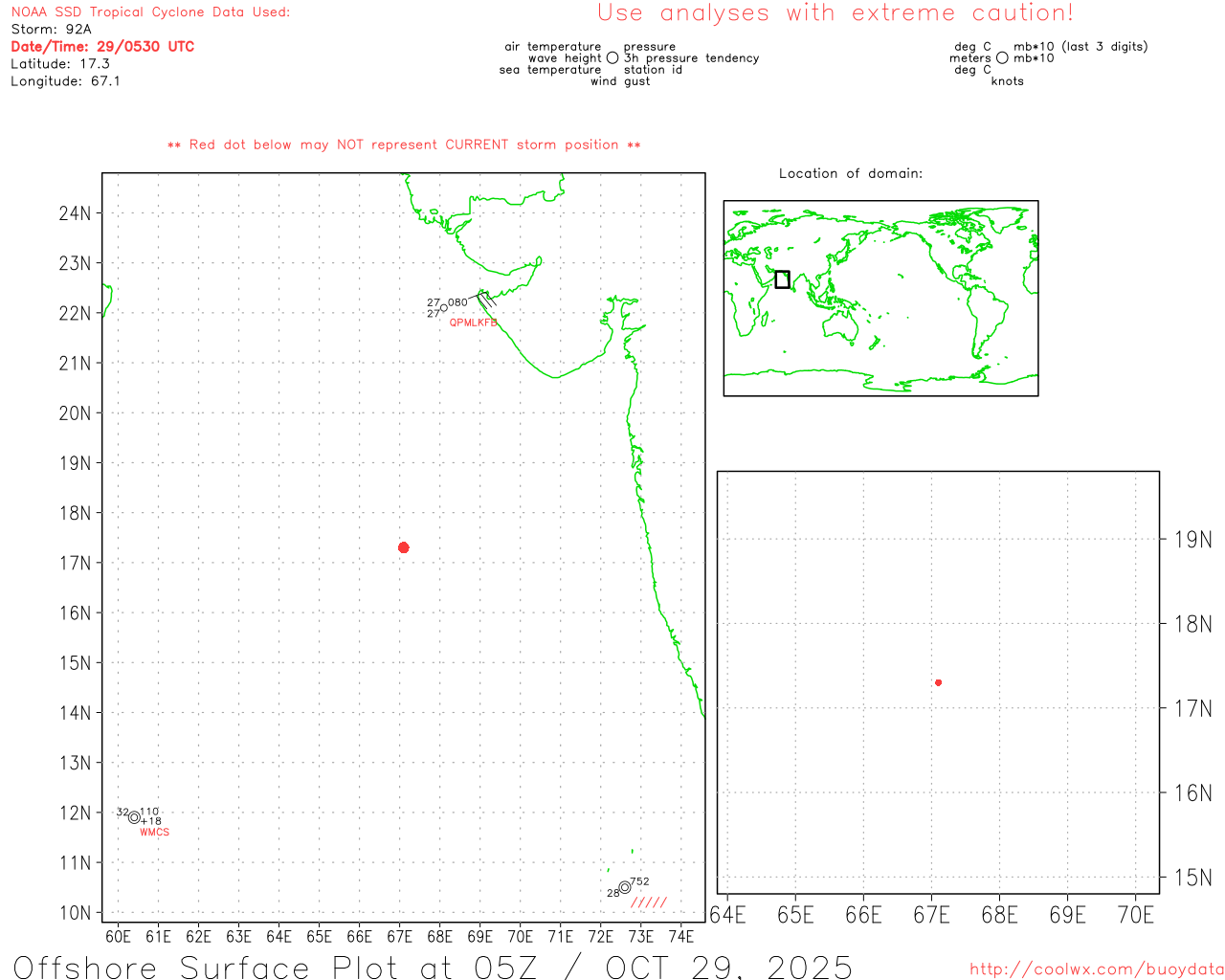Click the Longitude: 67.1 text
The width and height of the screenshot is (1225, 980).
click(65, 81)
